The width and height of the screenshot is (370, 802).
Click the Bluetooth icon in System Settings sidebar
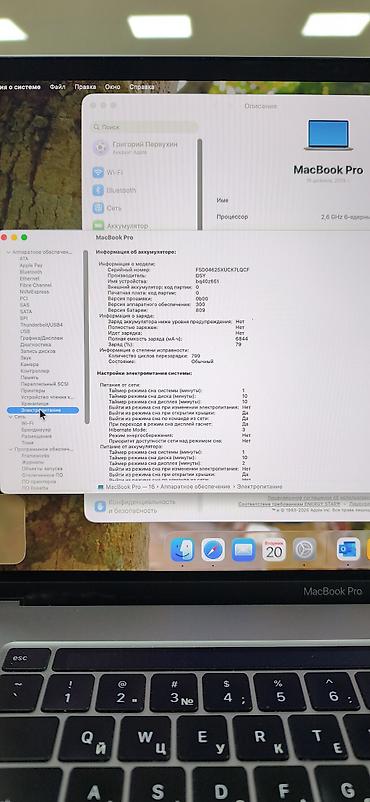(x=98, y=190)
